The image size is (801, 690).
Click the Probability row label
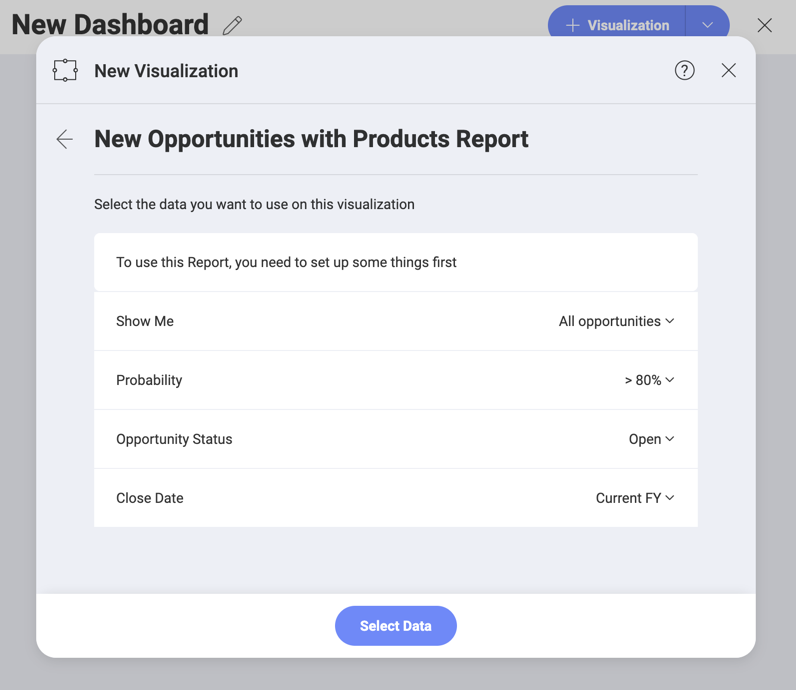149,380
